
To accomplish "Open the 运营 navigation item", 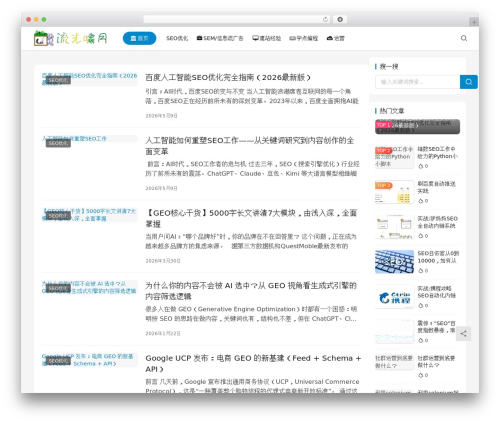I will click(336, 38).
